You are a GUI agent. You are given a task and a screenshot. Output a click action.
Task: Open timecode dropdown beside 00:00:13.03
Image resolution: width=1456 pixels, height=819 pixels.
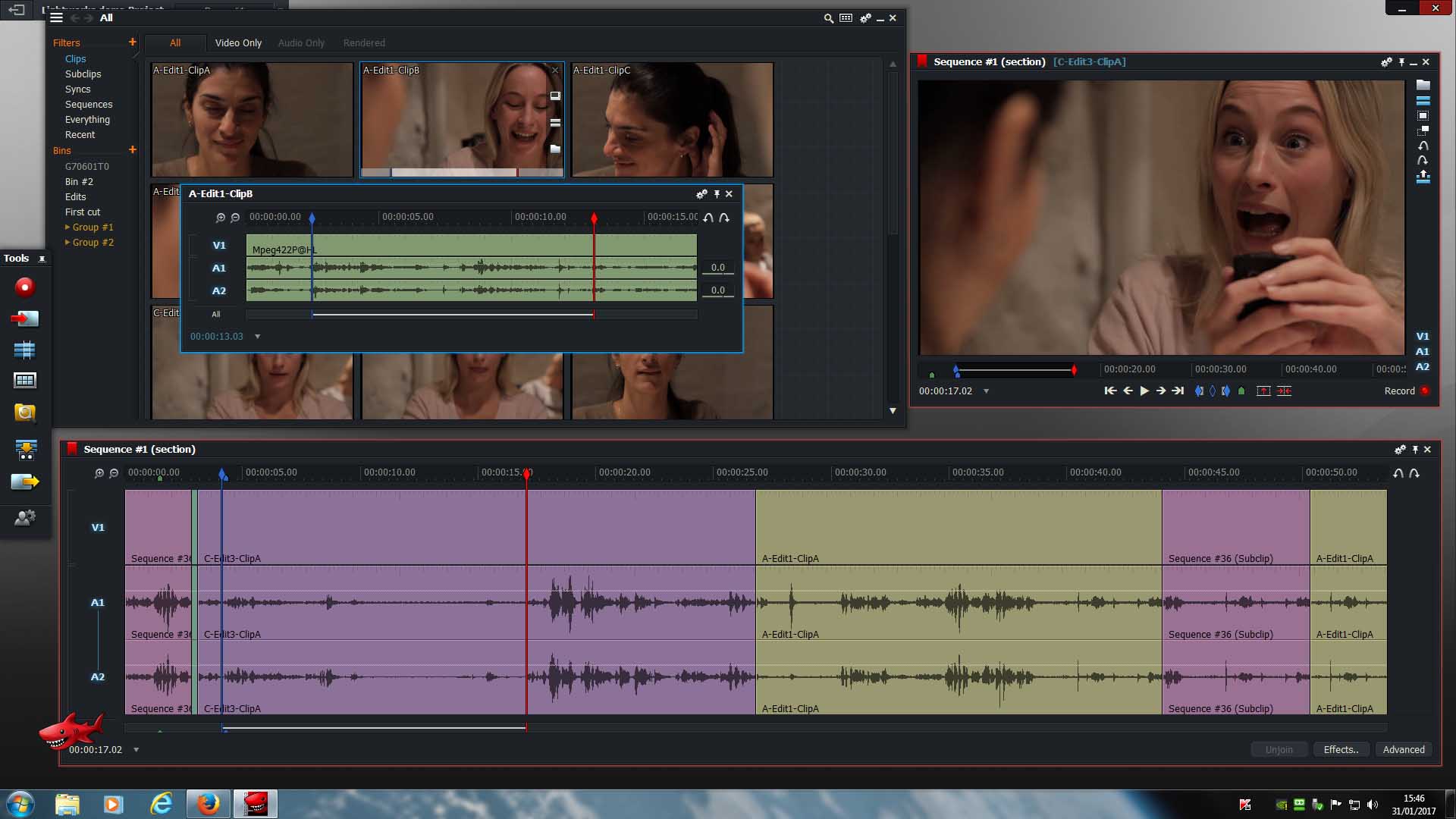pos(257,337)
